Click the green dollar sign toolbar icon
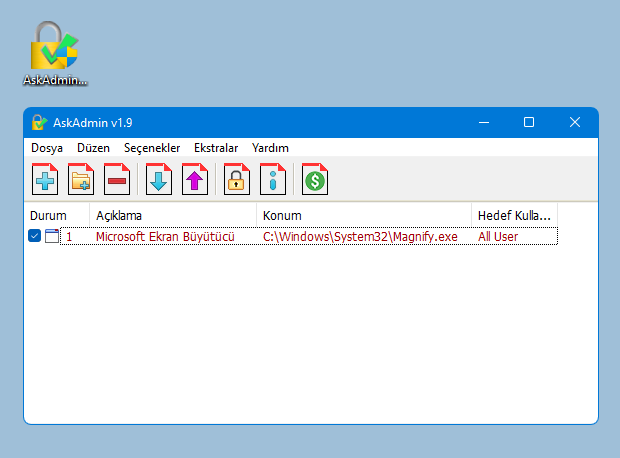The height and width of the screenshot is (458, 620). coord(315,179)
